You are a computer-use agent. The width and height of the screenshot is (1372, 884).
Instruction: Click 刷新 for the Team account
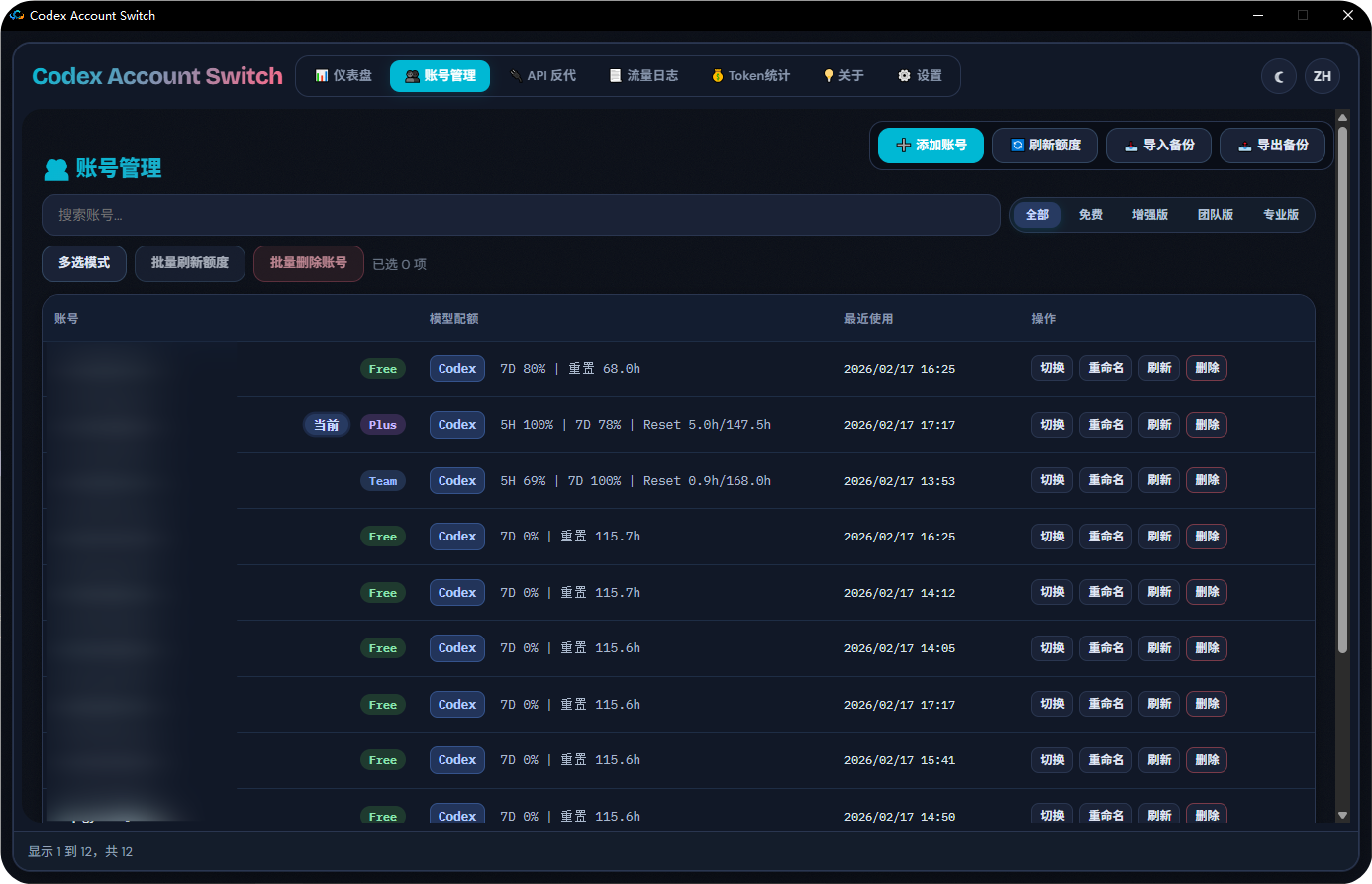coord(1159,480)
